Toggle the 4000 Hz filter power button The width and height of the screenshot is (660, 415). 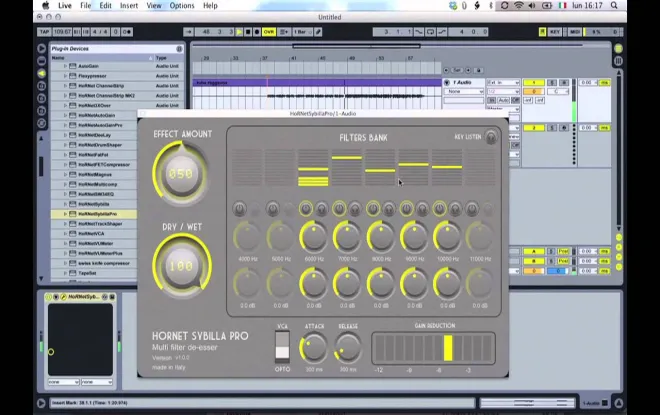240,208
